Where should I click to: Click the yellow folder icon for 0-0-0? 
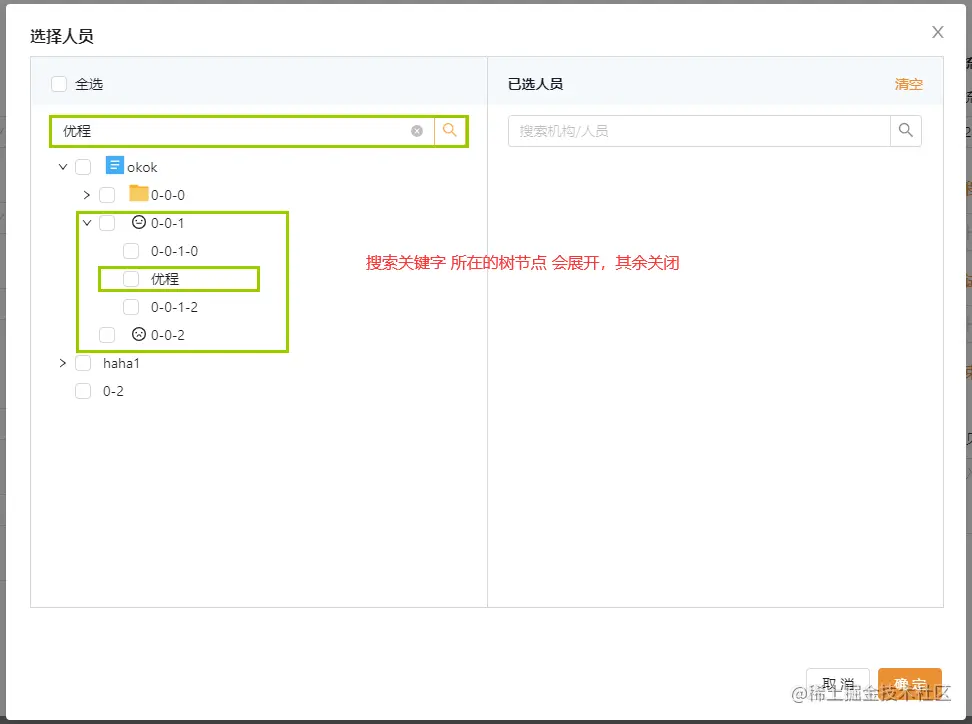point(138,193)
